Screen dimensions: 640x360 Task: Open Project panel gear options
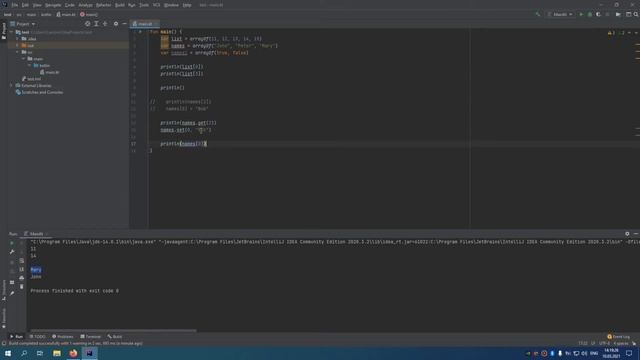click(x=116, y=24)
